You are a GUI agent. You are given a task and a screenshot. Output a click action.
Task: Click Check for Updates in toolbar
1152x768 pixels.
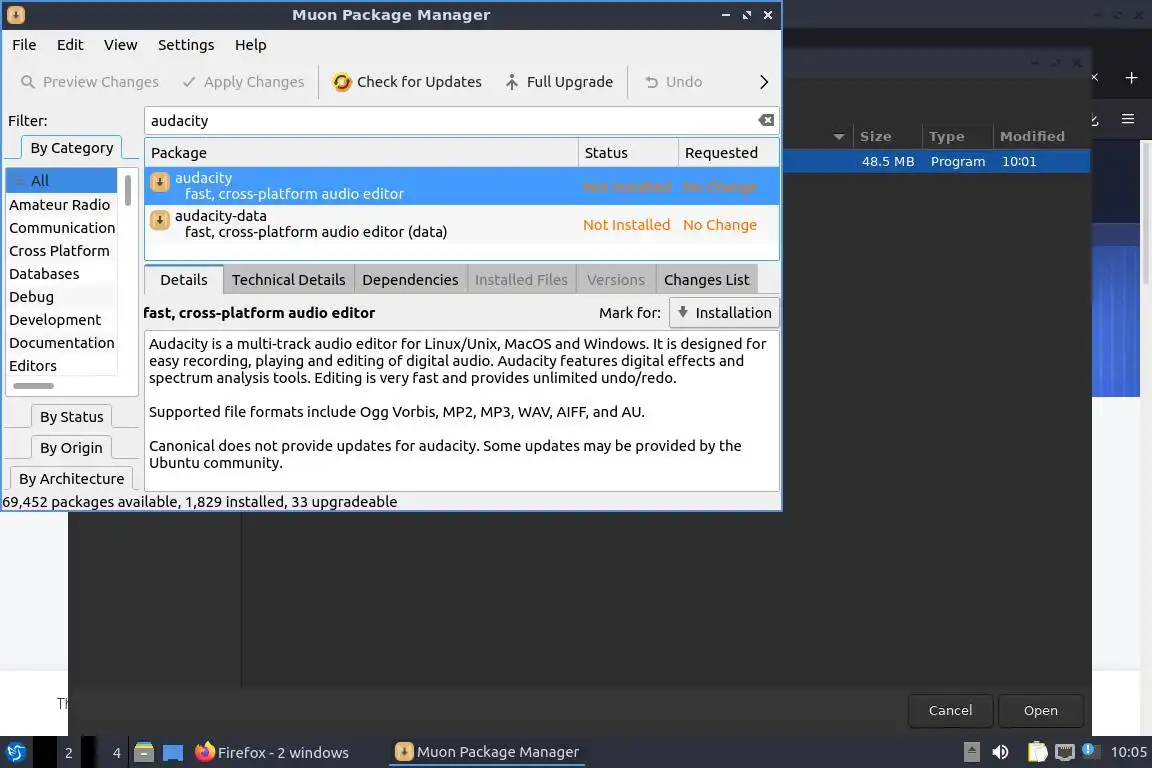click(407, 82)
